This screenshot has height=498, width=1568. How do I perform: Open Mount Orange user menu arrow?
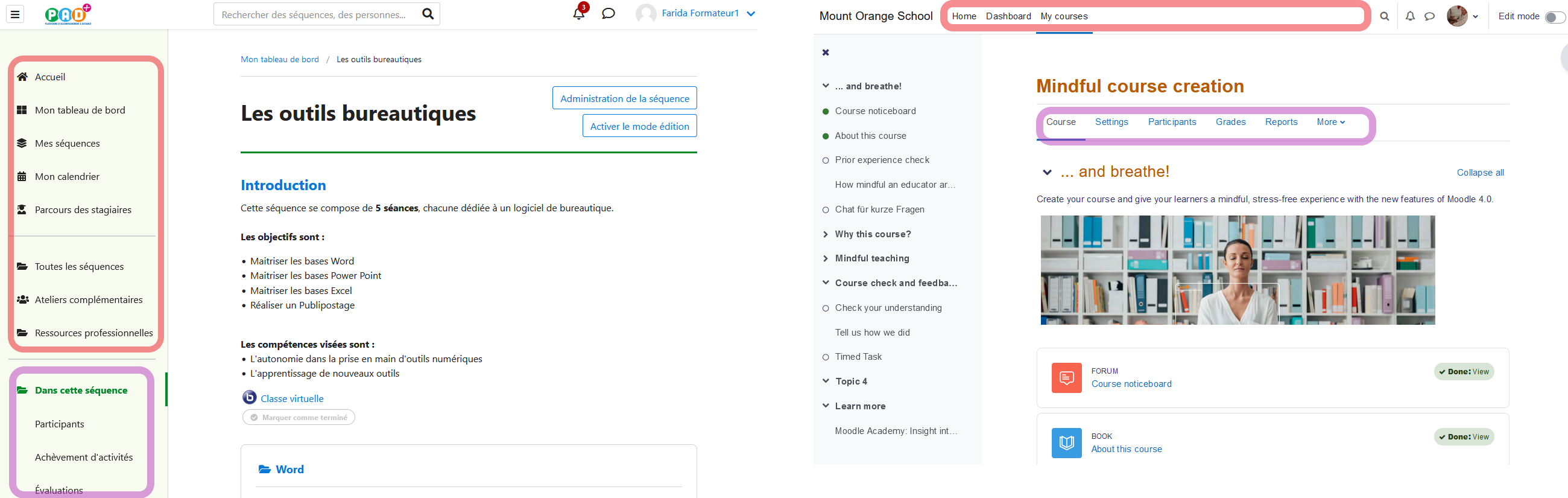(x=1476, y=17)
